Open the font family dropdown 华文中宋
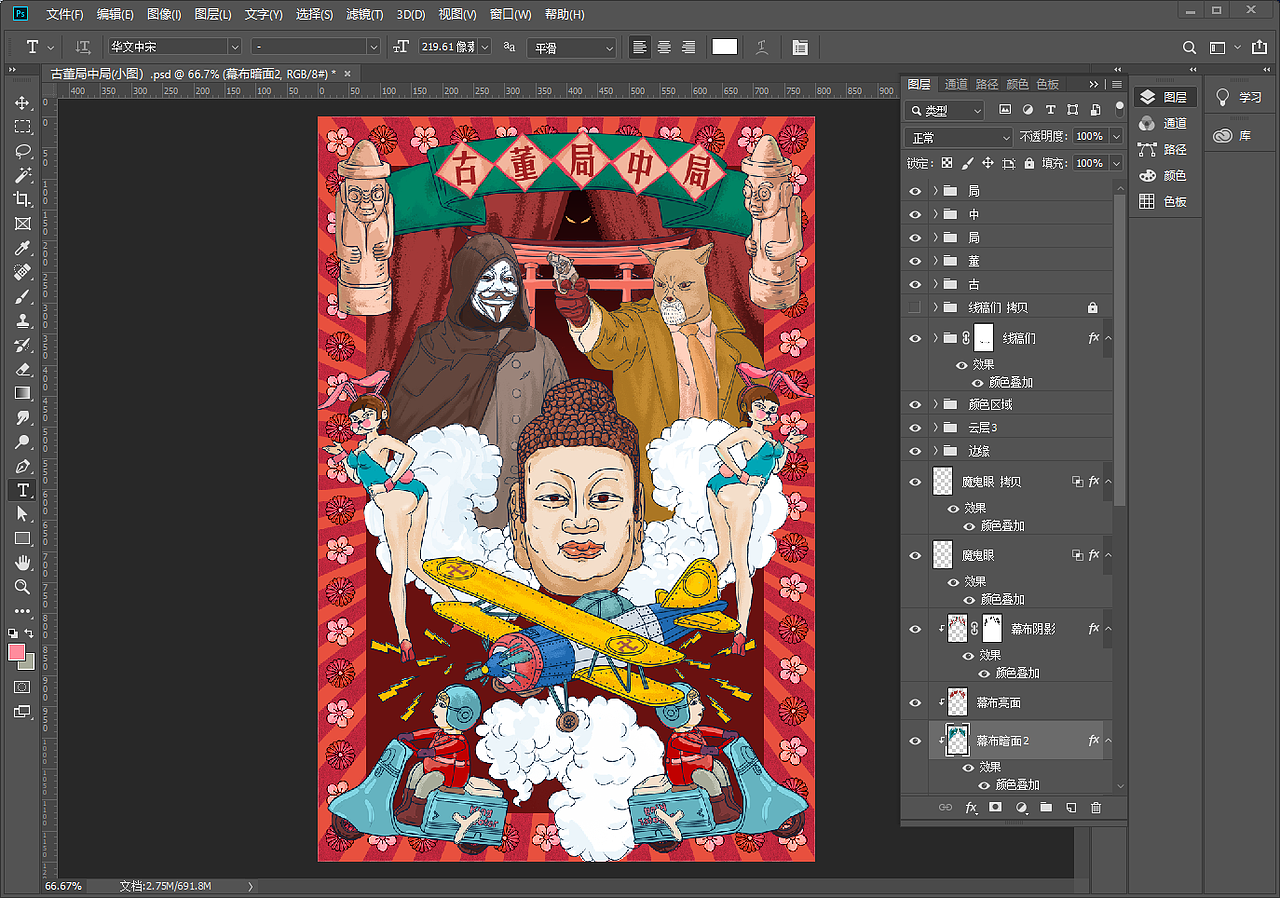The image size is (1280, 898). click(234, 47)
